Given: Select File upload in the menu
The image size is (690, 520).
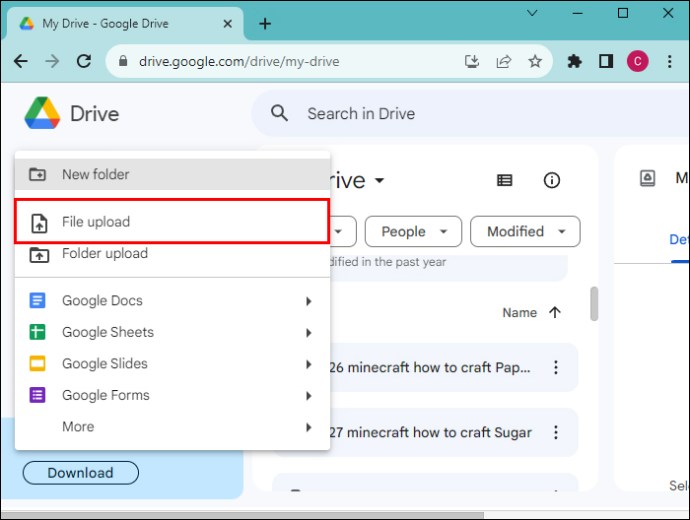Looking at the screenshot, I should [172, 221].
